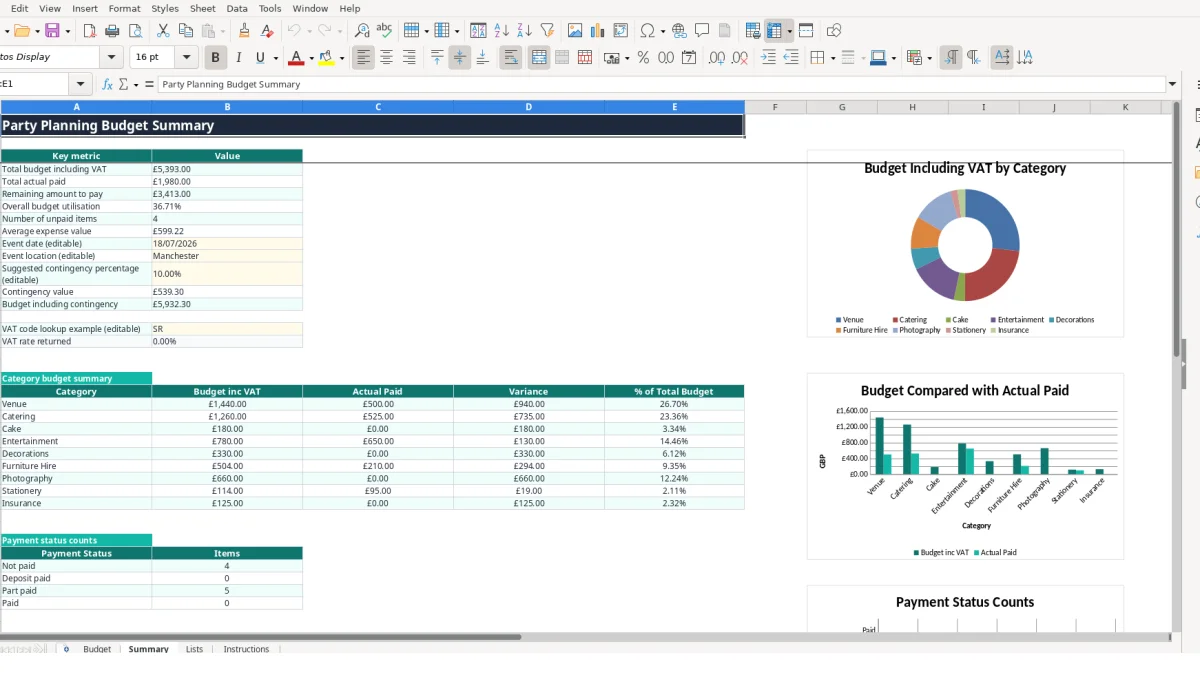1200x675 pixels.
Task: Open the font size dropdown
Action: tap(186, 57)
